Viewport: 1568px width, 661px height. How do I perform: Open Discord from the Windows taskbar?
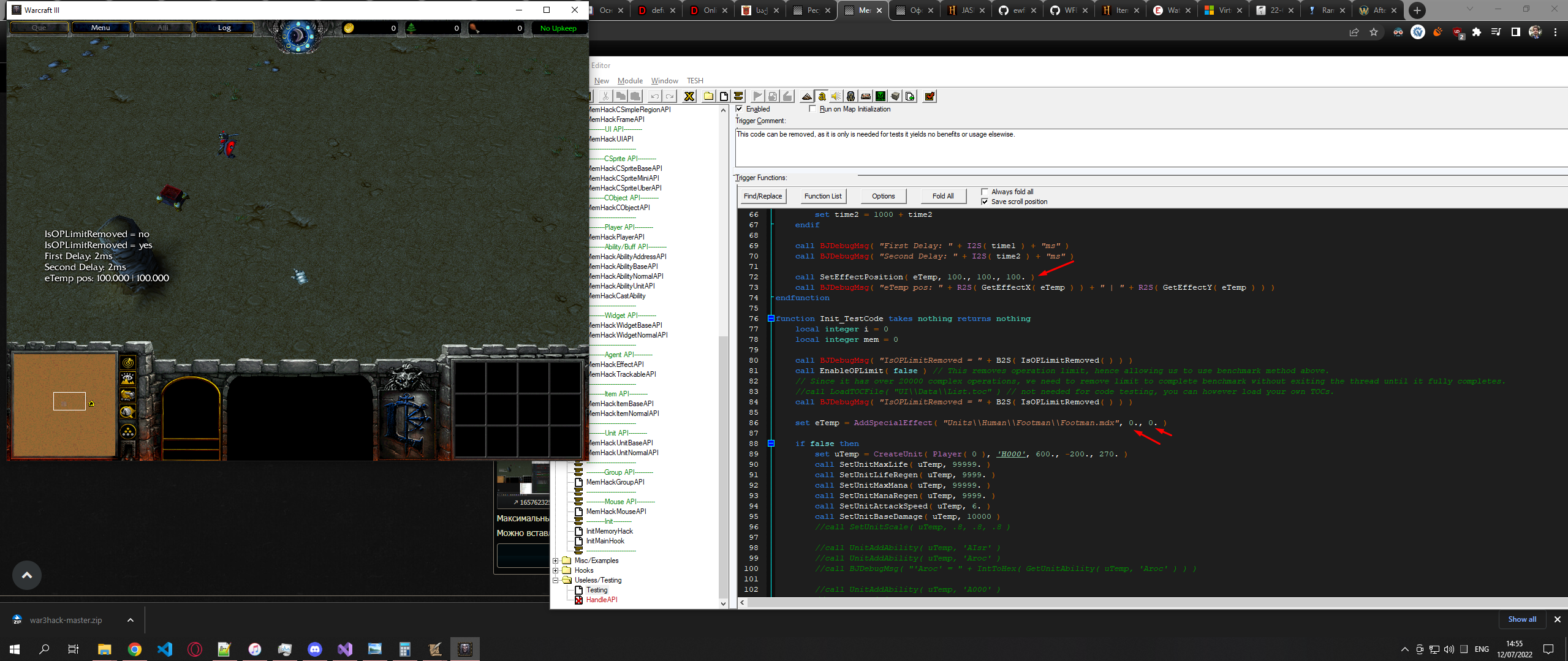pyautogui.click(x=315, y=649)
